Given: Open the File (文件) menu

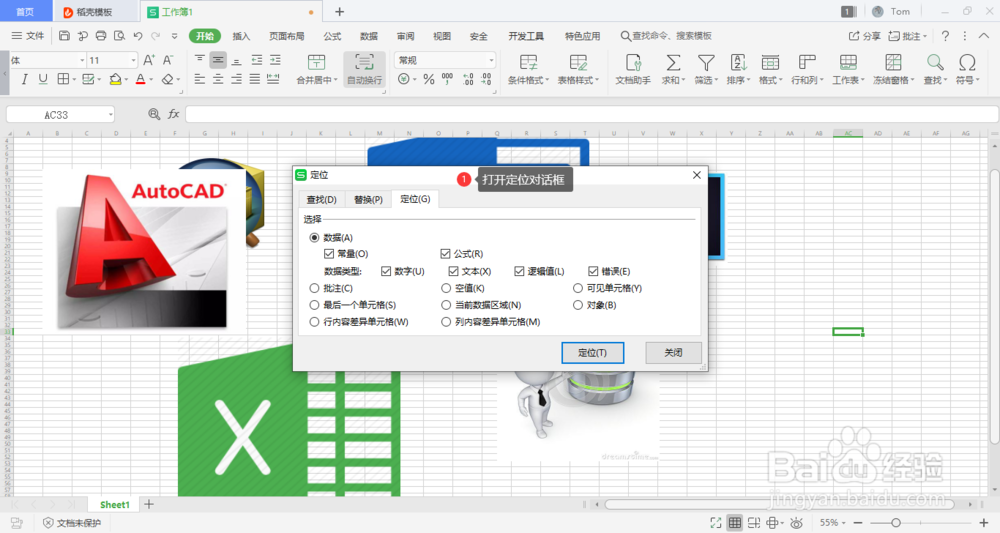Looking at the screenshot, I should pyautogui.click(x=28, y=36).
